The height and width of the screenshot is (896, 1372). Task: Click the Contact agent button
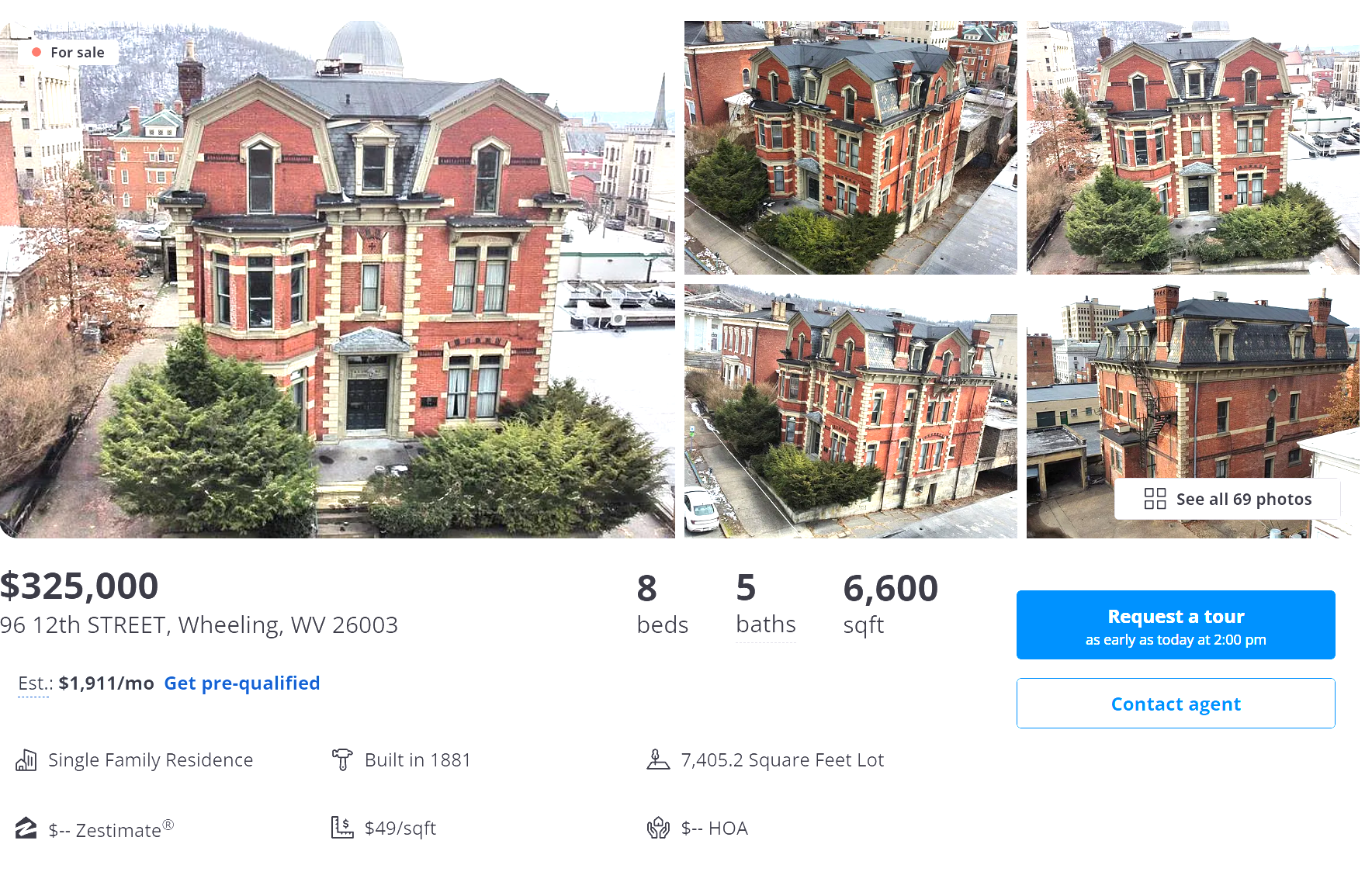pyautogui.click(x=1176, y=704)
